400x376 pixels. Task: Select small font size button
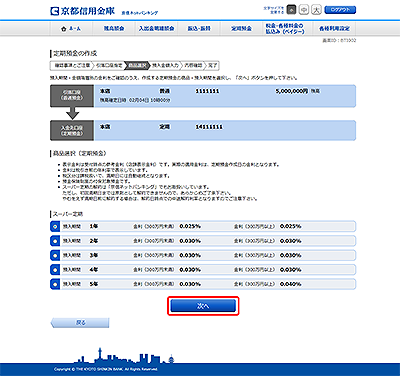tap(291, 10)
